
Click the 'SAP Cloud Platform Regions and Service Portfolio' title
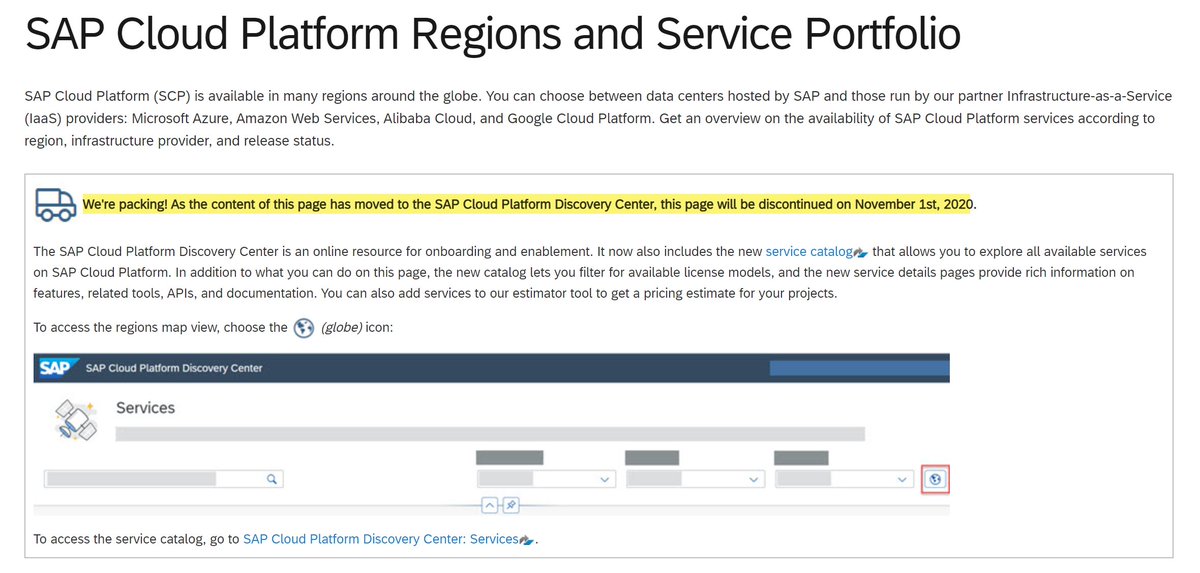[493, 35]
